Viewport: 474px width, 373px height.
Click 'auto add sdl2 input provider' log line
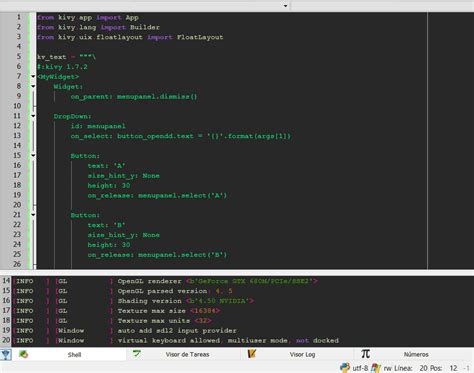126,330
